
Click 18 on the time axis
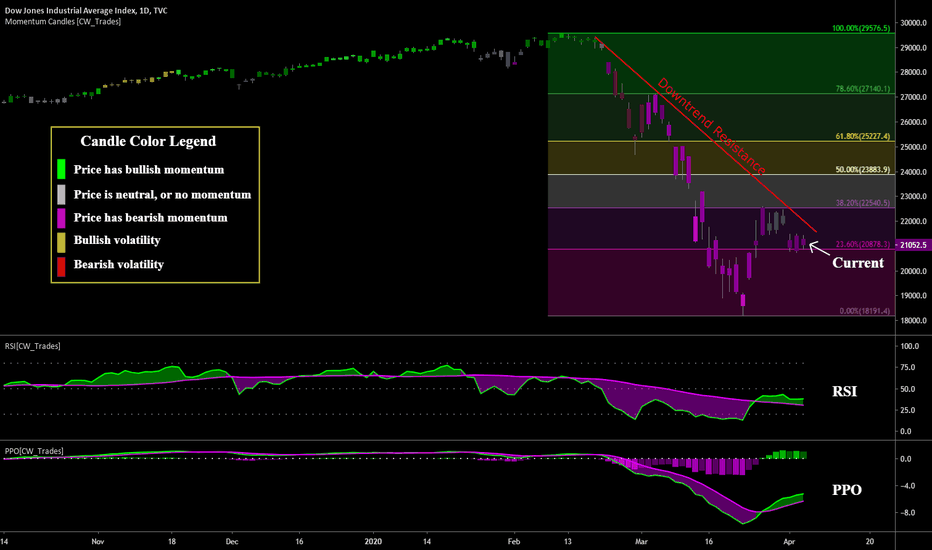[x=172, y=542]
